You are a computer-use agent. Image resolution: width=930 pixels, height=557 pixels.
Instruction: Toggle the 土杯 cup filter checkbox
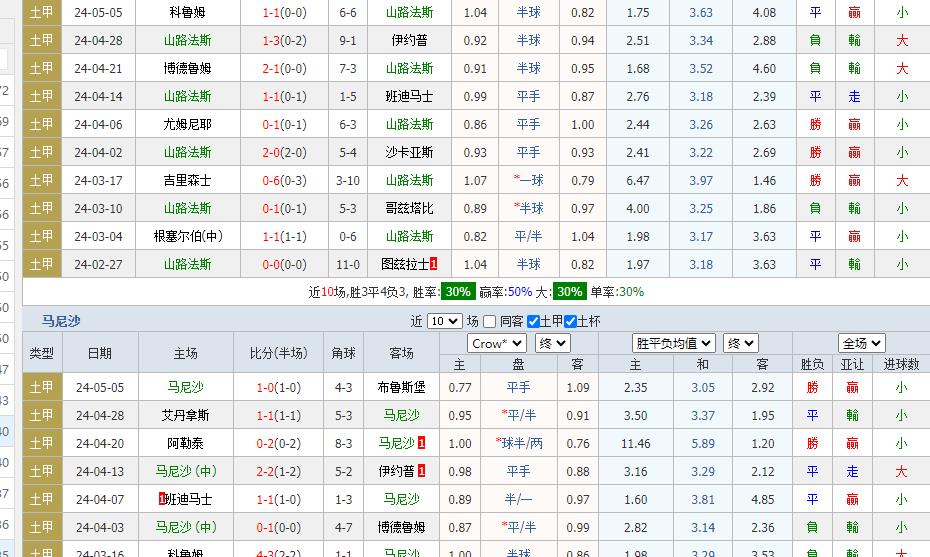click(571, 321)
